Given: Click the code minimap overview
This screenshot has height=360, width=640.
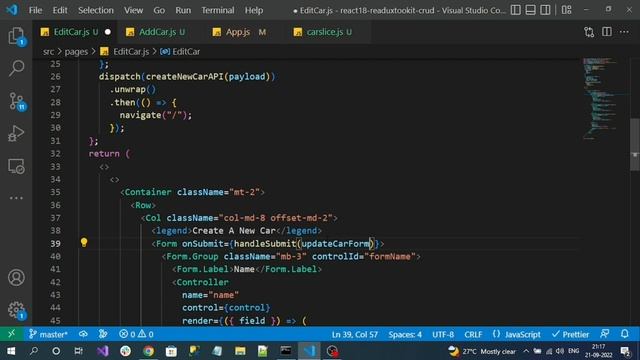Looking at the screenshot, I should click(603, 98).
